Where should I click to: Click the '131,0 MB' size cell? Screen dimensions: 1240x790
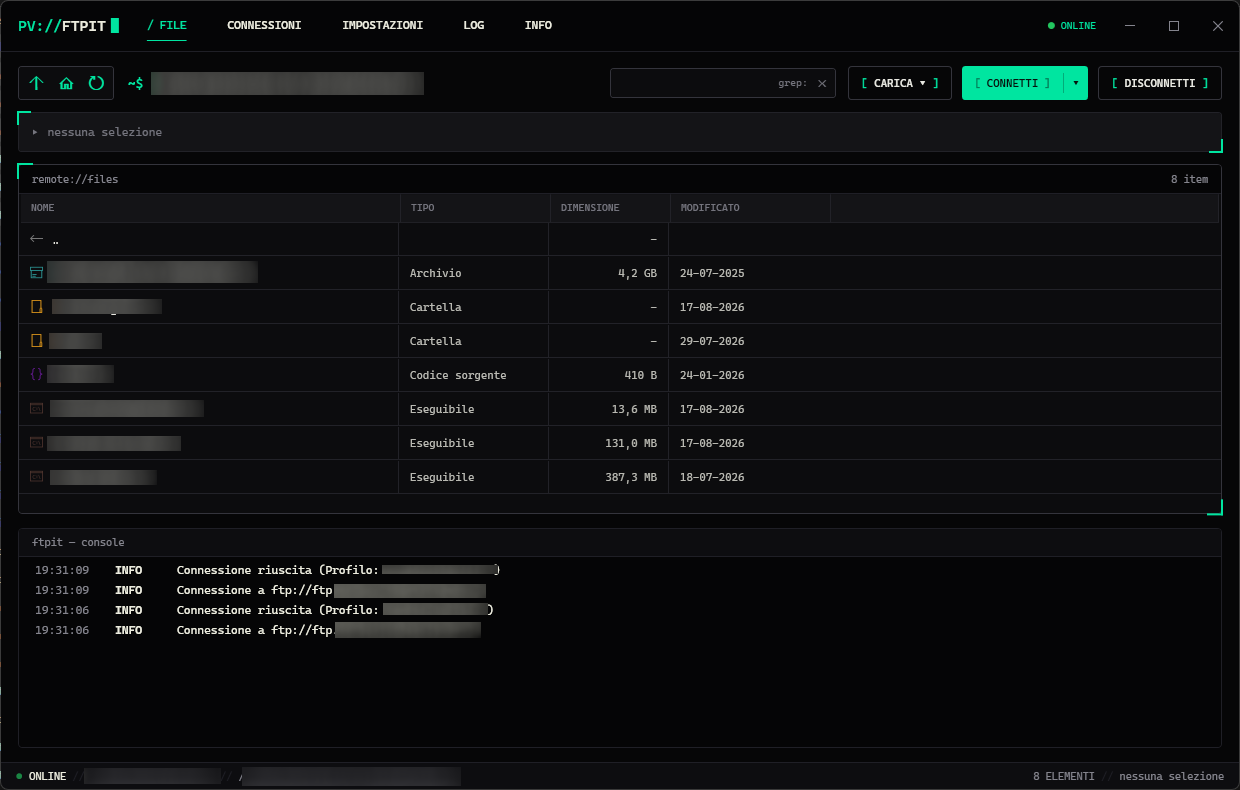click(x=631, y=443)
